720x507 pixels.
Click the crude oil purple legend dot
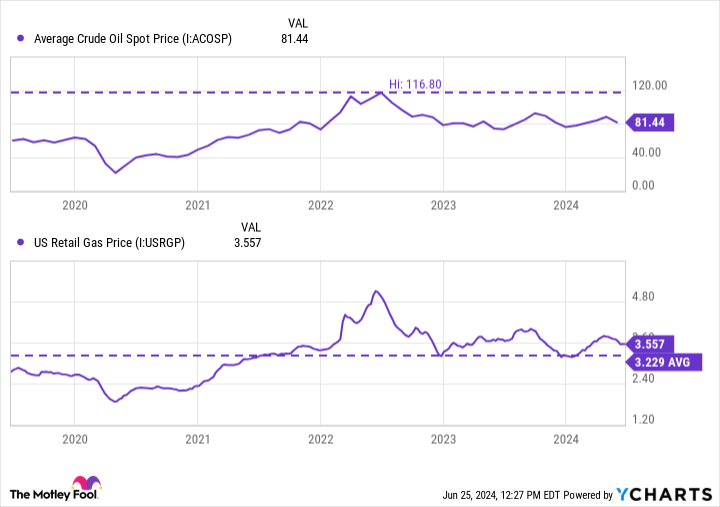pyautogui.click(x=21, y=39)
